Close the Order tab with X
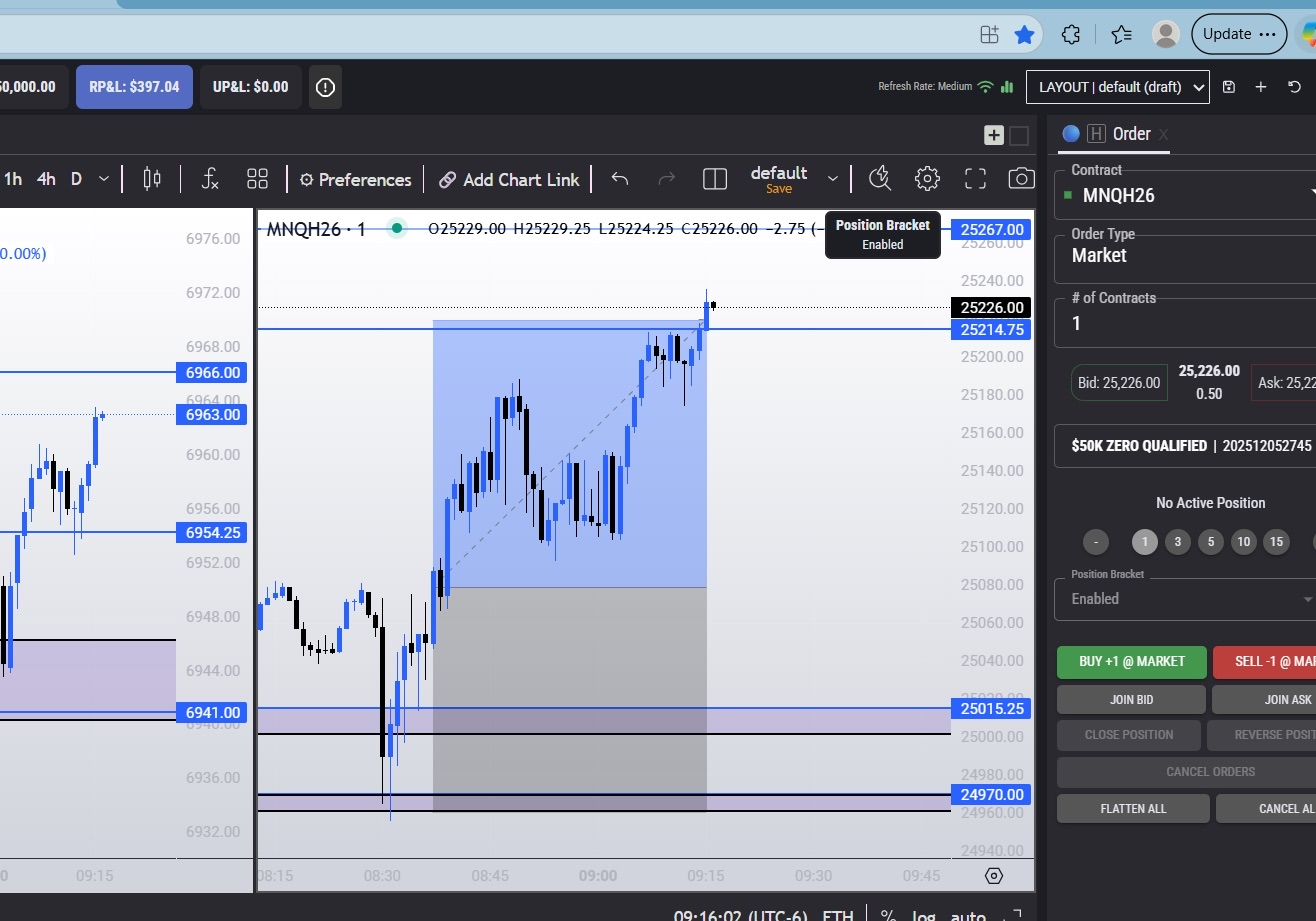 [1163, 134]
